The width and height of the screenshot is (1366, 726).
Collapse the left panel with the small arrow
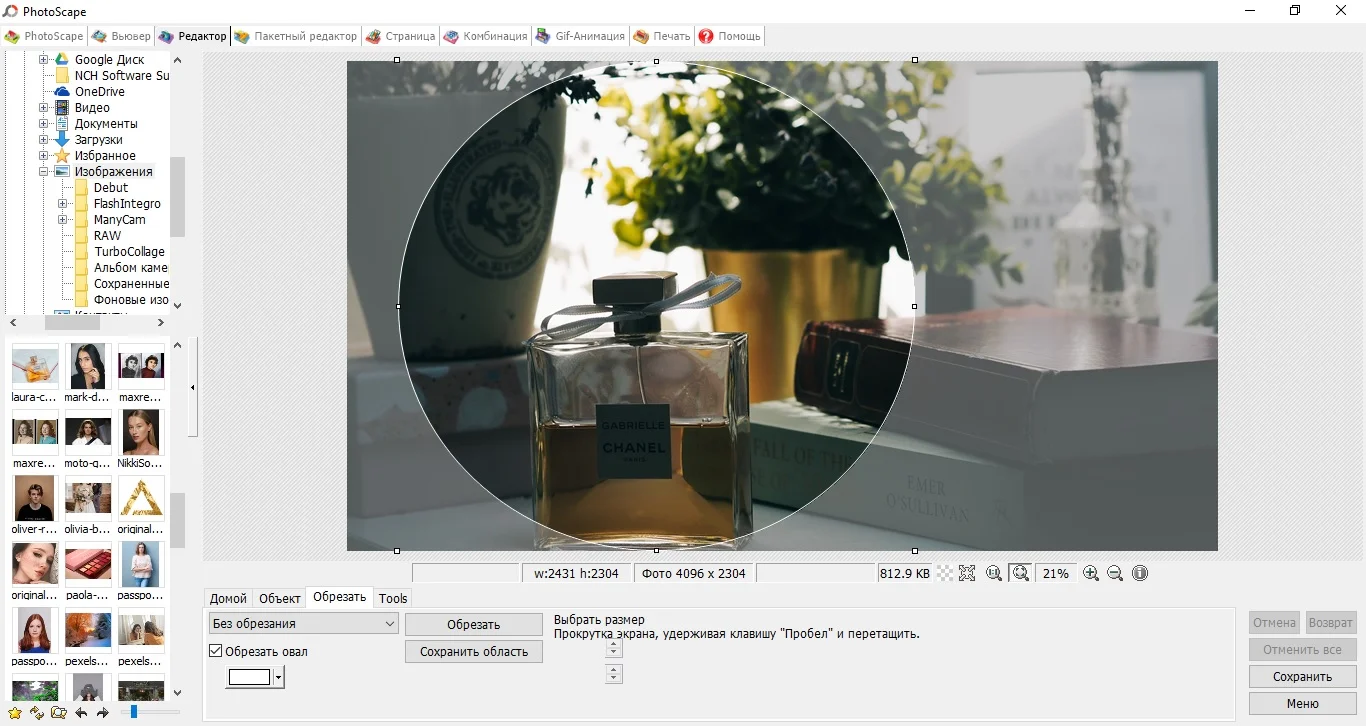193,387
